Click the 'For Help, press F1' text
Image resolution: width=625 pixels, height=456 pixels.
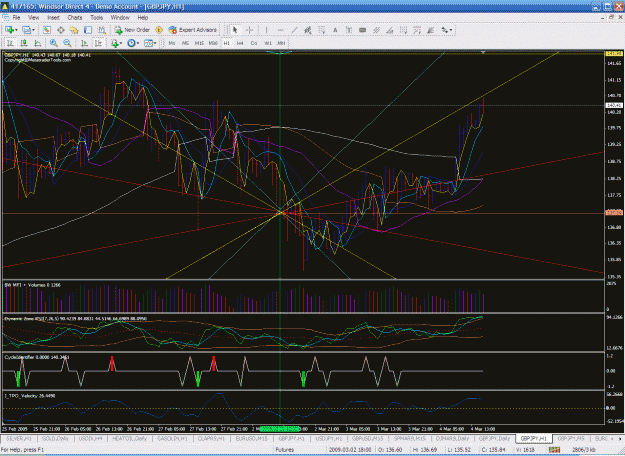[23, 450]
